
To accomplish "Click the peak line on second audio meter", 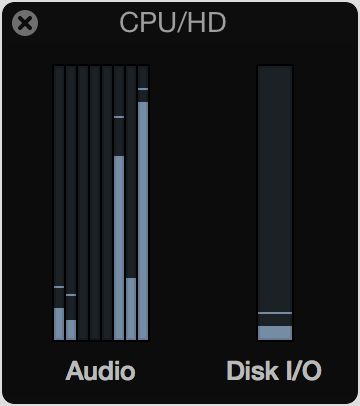I will 71,295.
